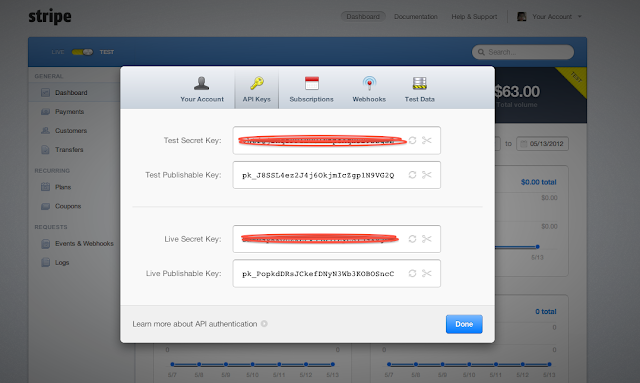Open the API Keys tab with key icon

point(256,89)
